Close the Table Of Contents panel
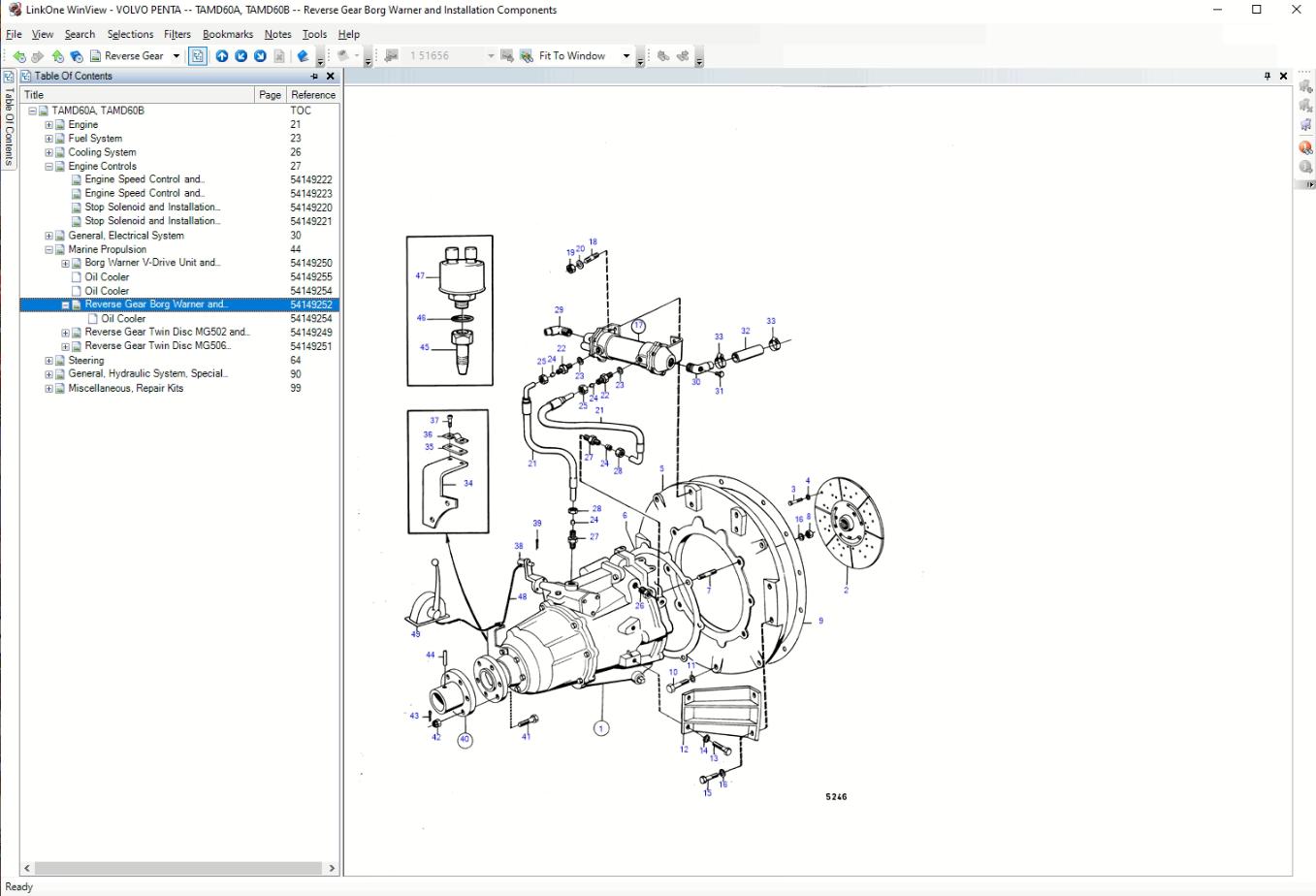Screen dimensions: 1316x896 click(330, 76)
